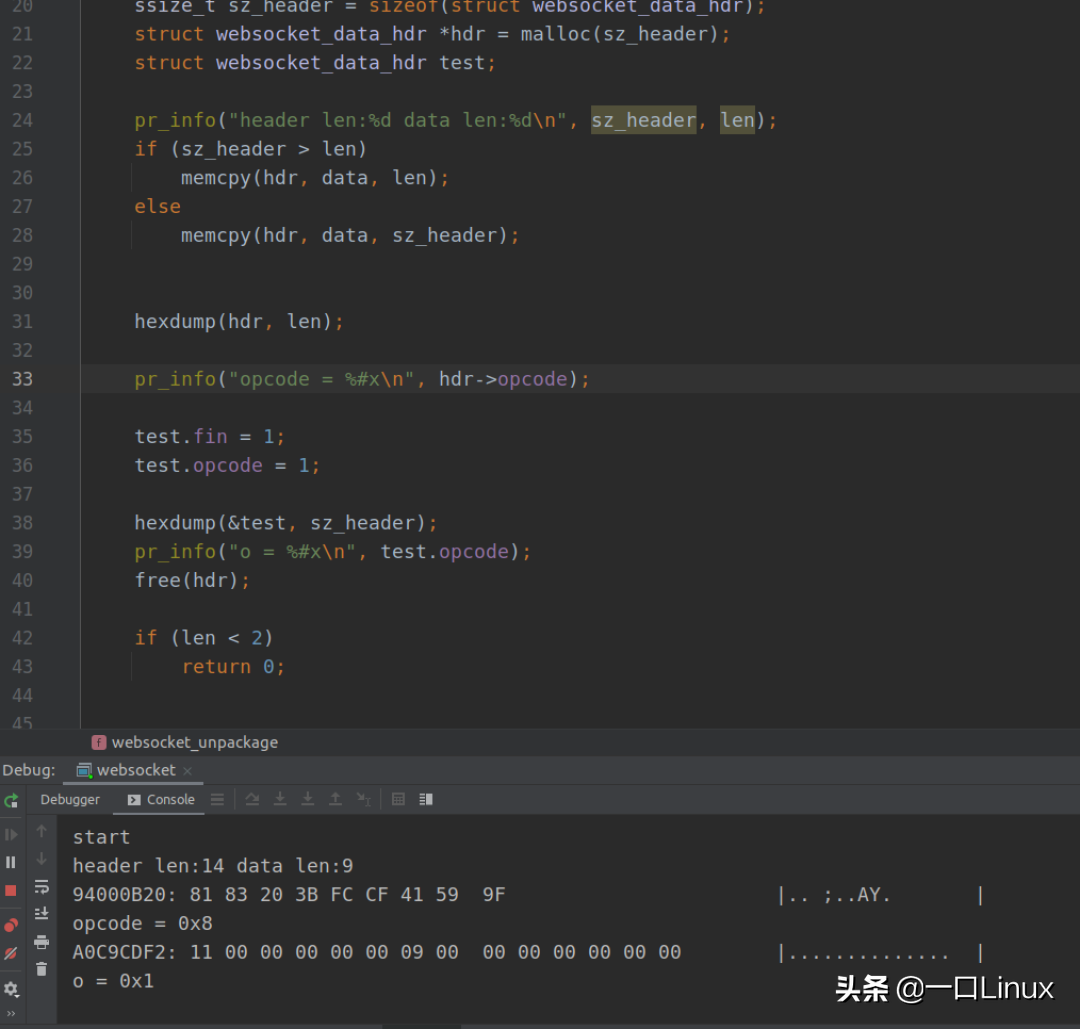Click 'o = 0x1' console output
The height and width of the screenshot is (1029, 1080).
click(x=113, y=981)
